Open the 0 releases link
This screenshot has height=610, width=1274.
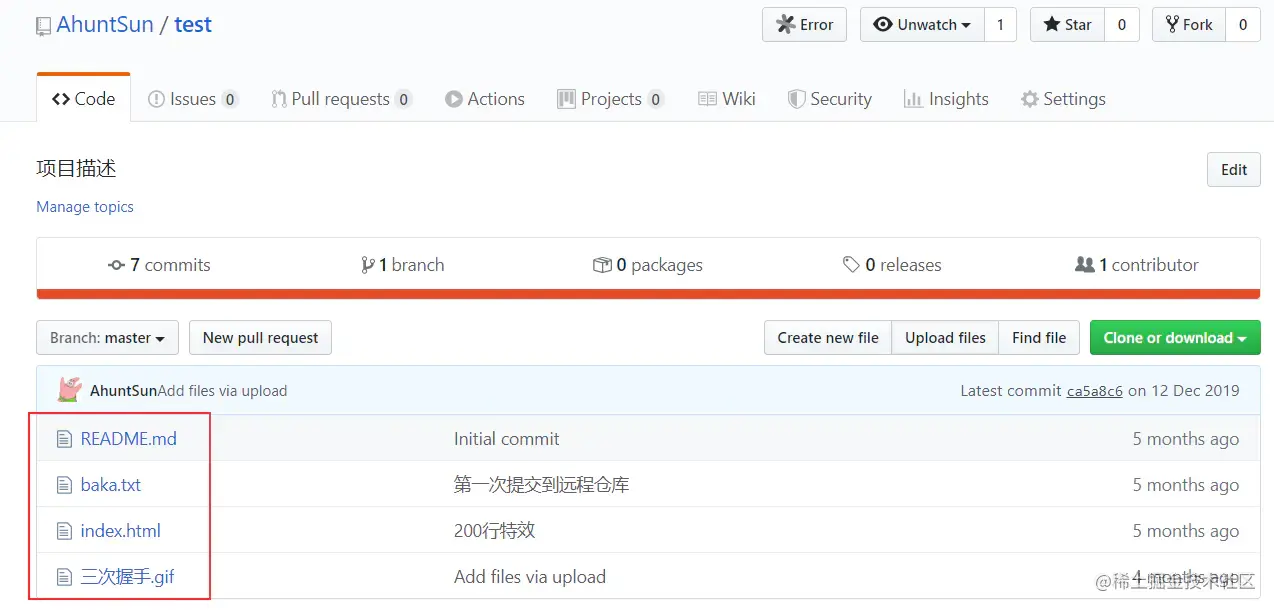click(x=892, y=265)
